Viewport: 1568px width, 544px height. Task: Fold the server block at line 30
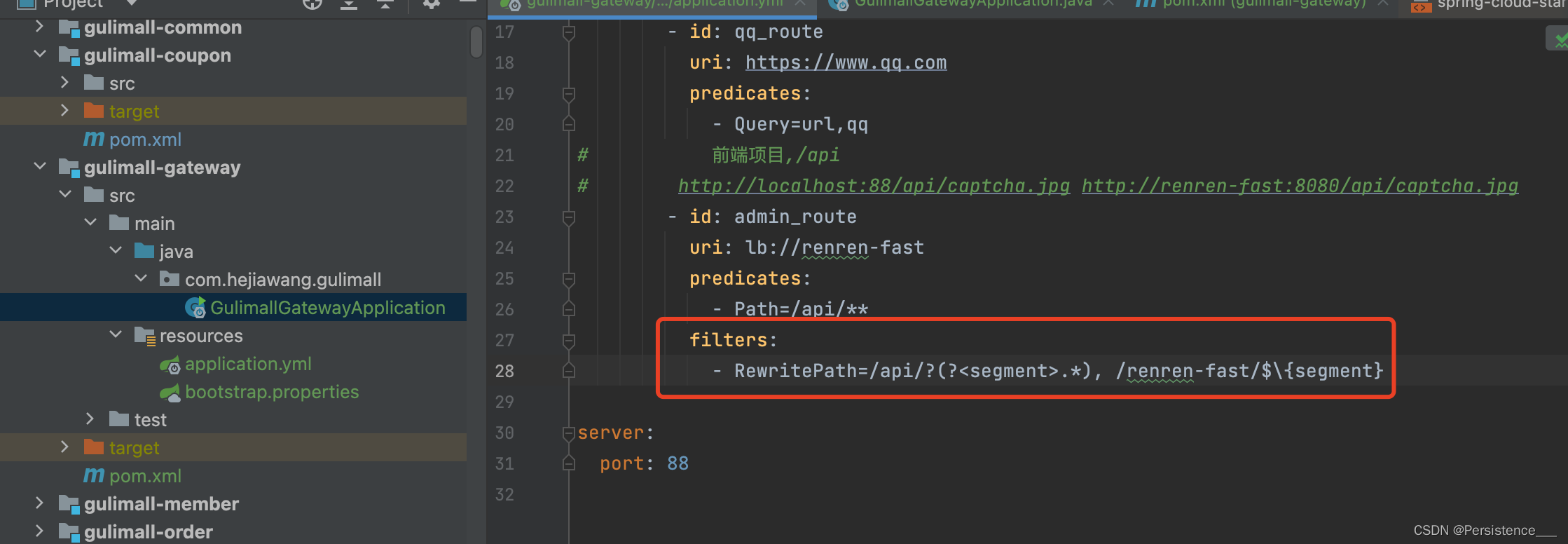tap(569, 433)
